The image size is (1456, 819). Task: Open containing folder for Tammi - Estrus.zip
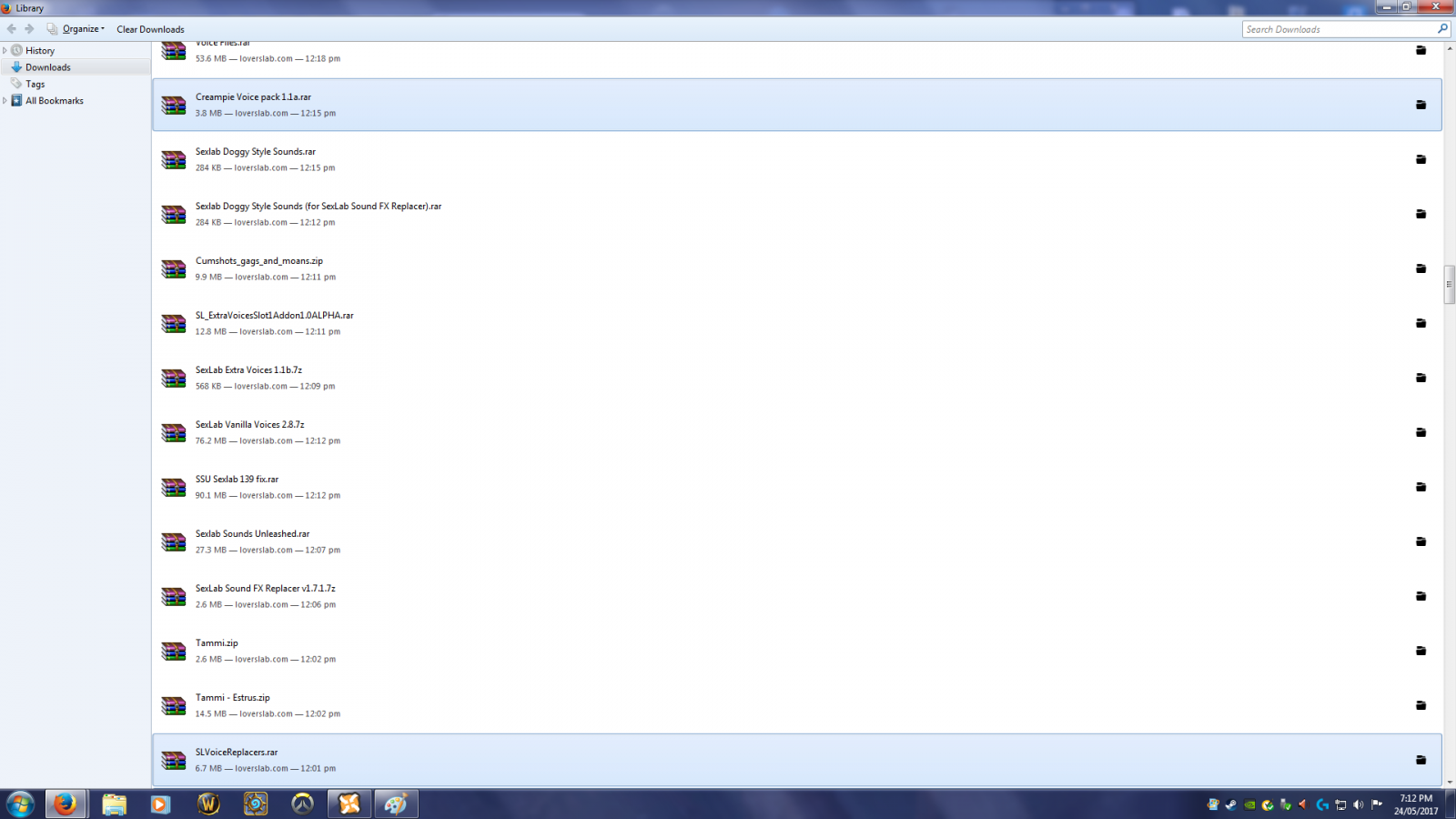[1421, 705]
